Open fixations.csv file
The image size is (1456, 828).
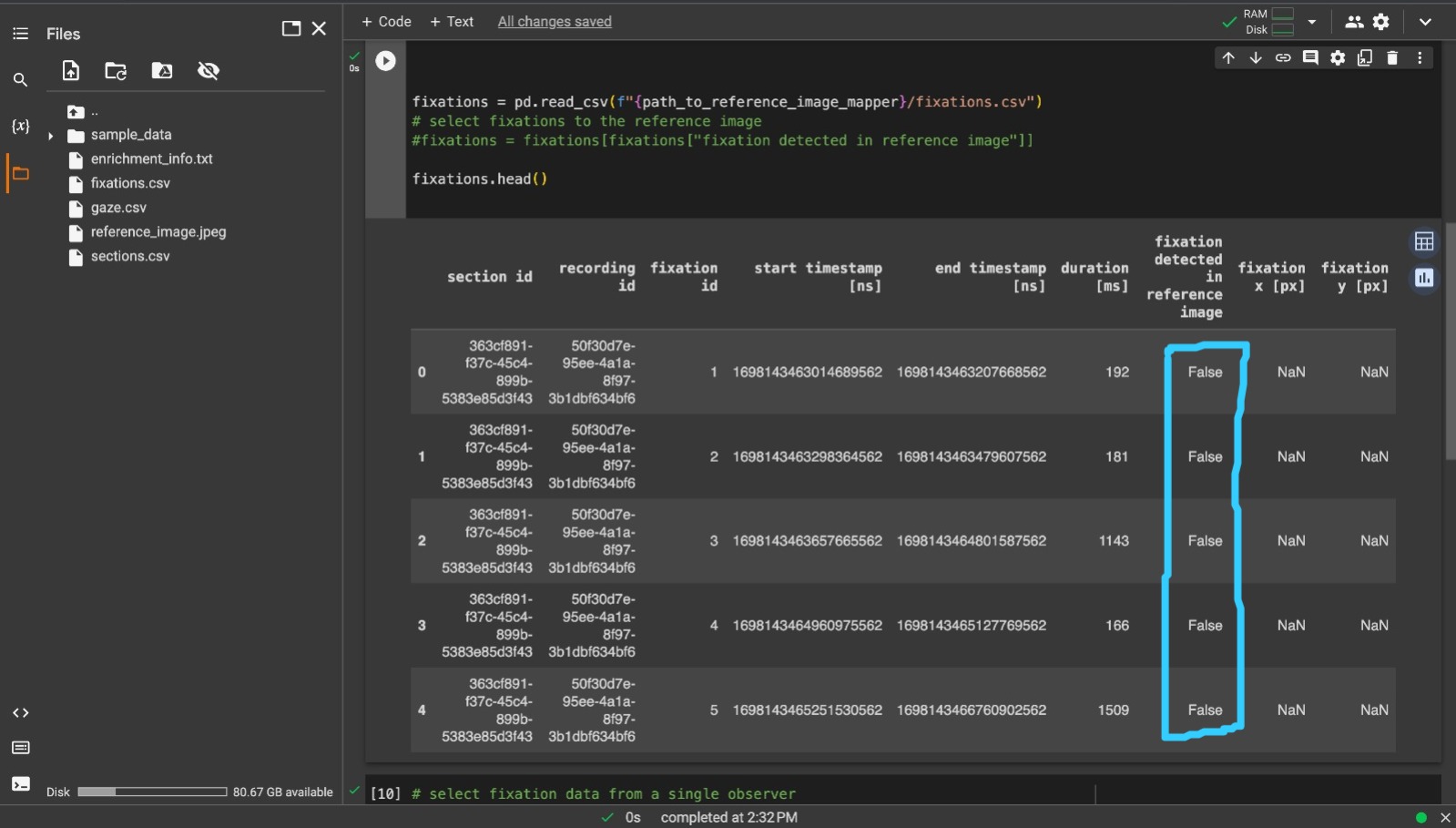click(130, 184)
